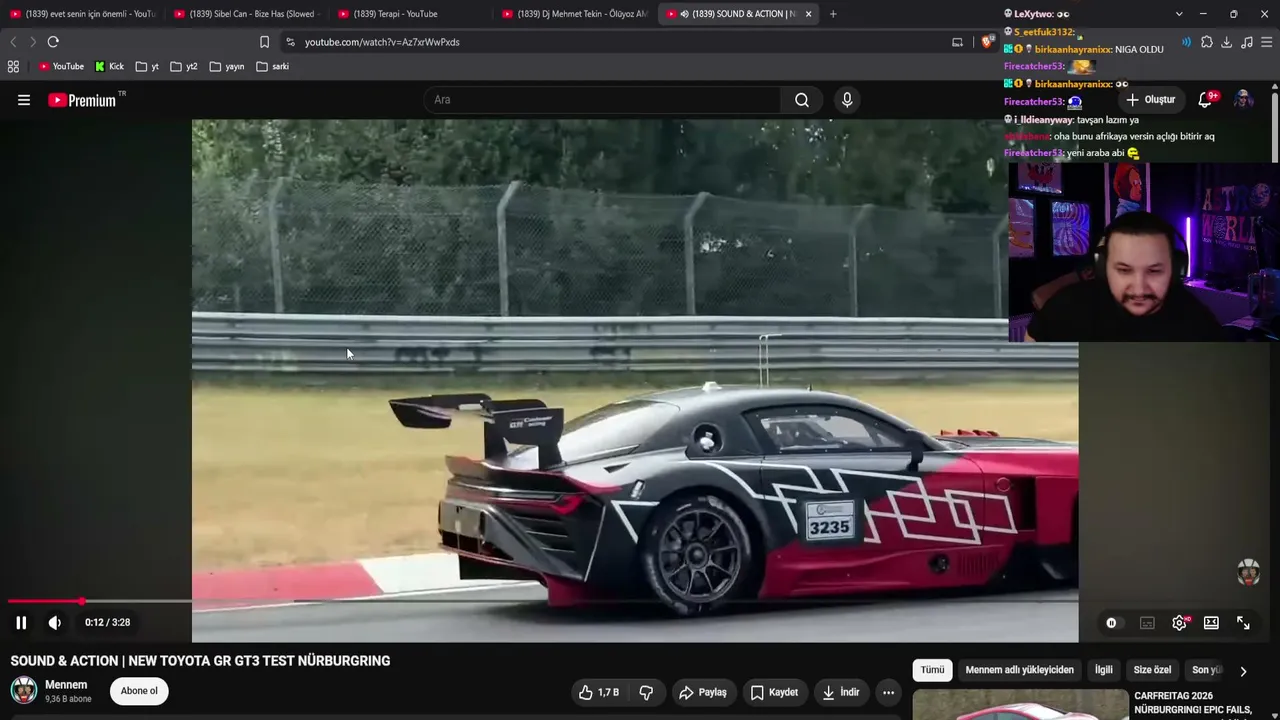Open more actions ellipsis under video
Viewport: 1280px width, 720px height.
[x=888, y=692]
